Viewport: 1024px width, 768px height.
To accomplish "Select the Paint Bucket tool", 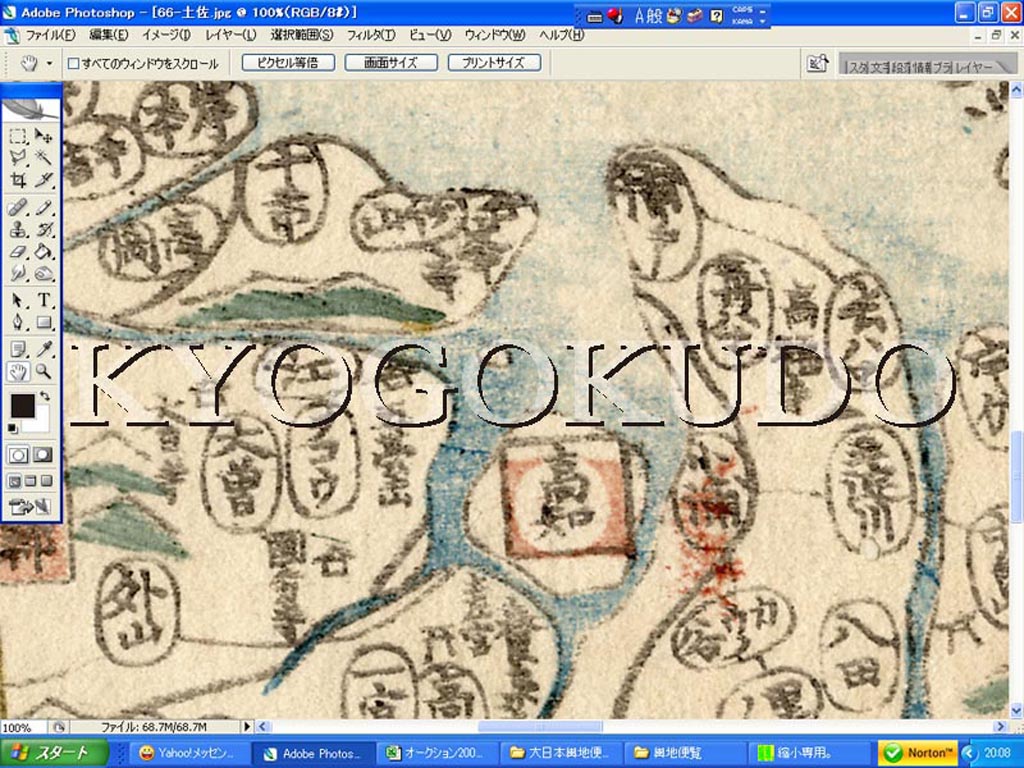I will coord(43,251).
